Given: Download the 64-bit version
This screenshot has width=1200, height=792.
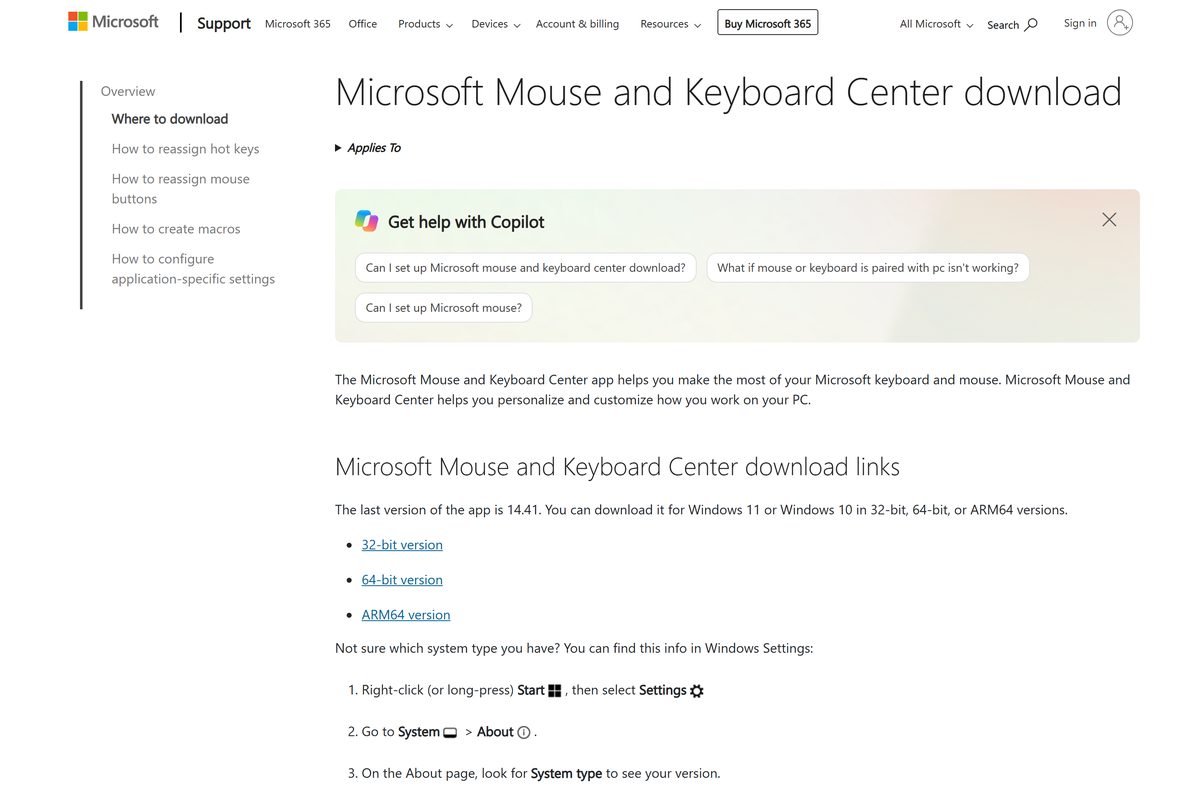Looking at the screenshot, I should [x=402, y=580].
